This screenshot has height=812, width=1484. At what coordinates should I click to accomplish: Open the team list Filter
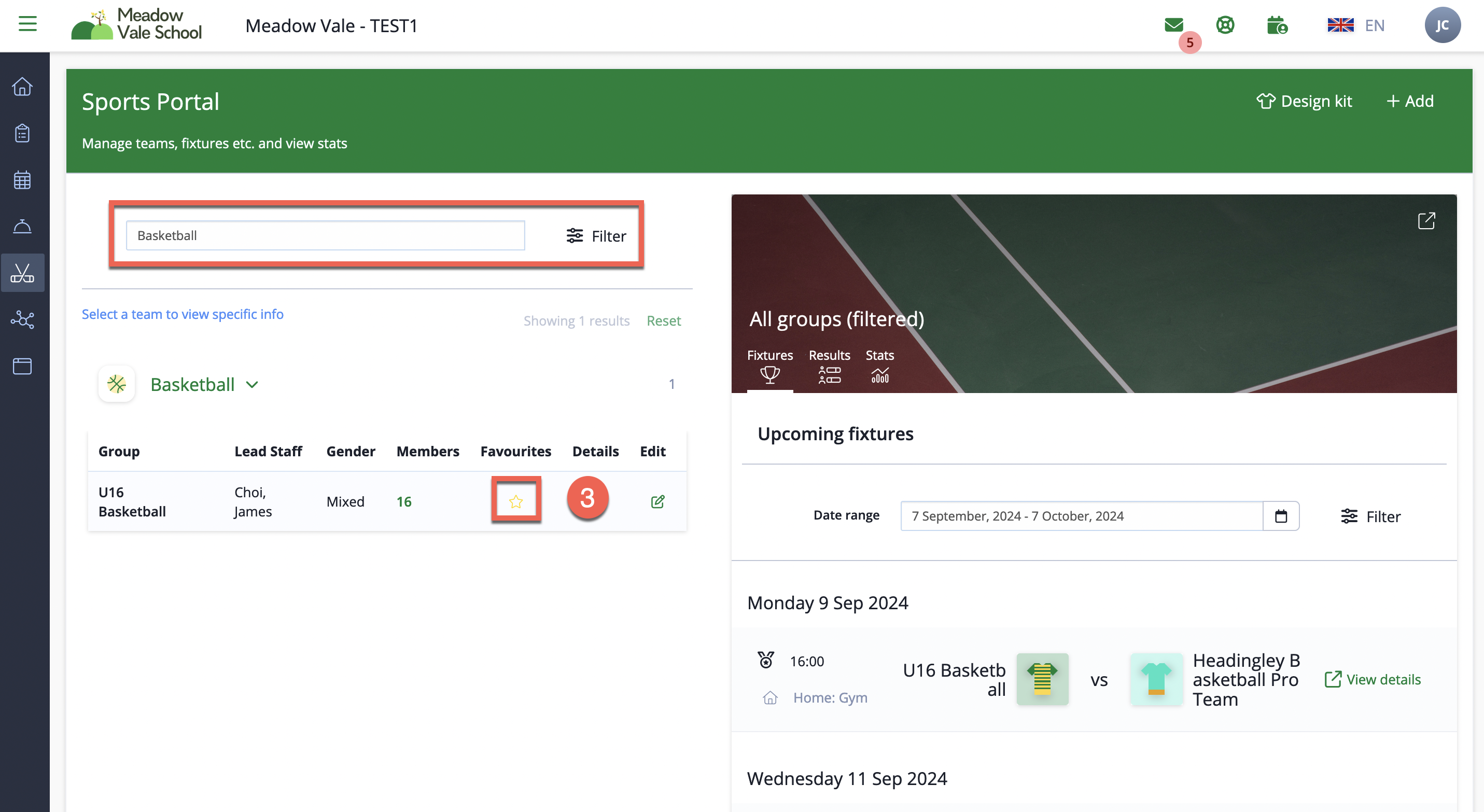596,236
